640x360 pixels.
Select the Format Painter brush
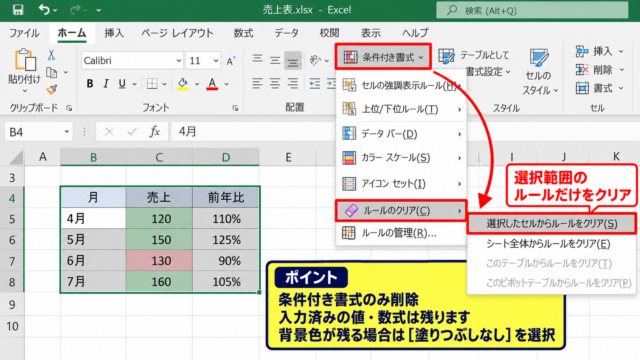51,90
